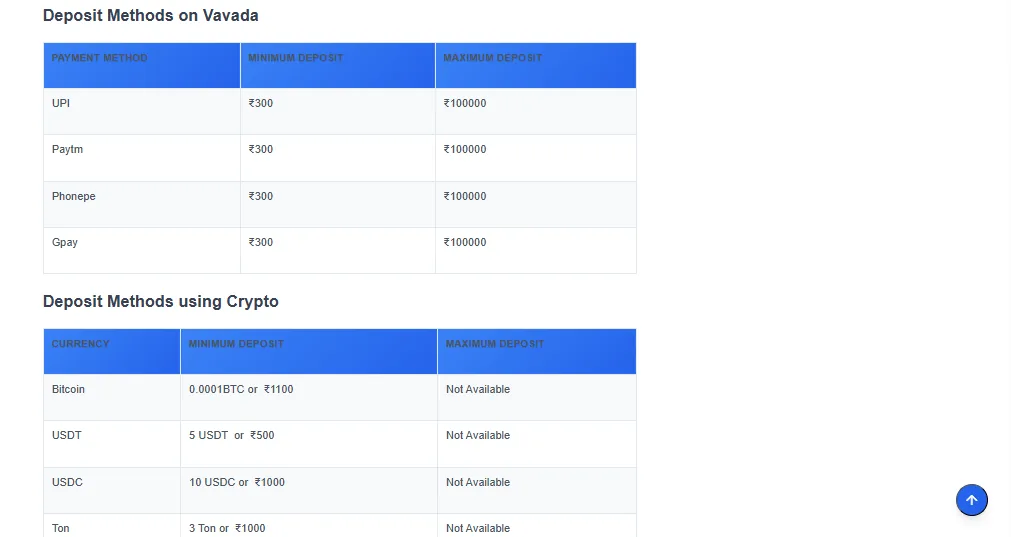Click the '10 USDC or ₹1000' cell

tap(309, 490)
